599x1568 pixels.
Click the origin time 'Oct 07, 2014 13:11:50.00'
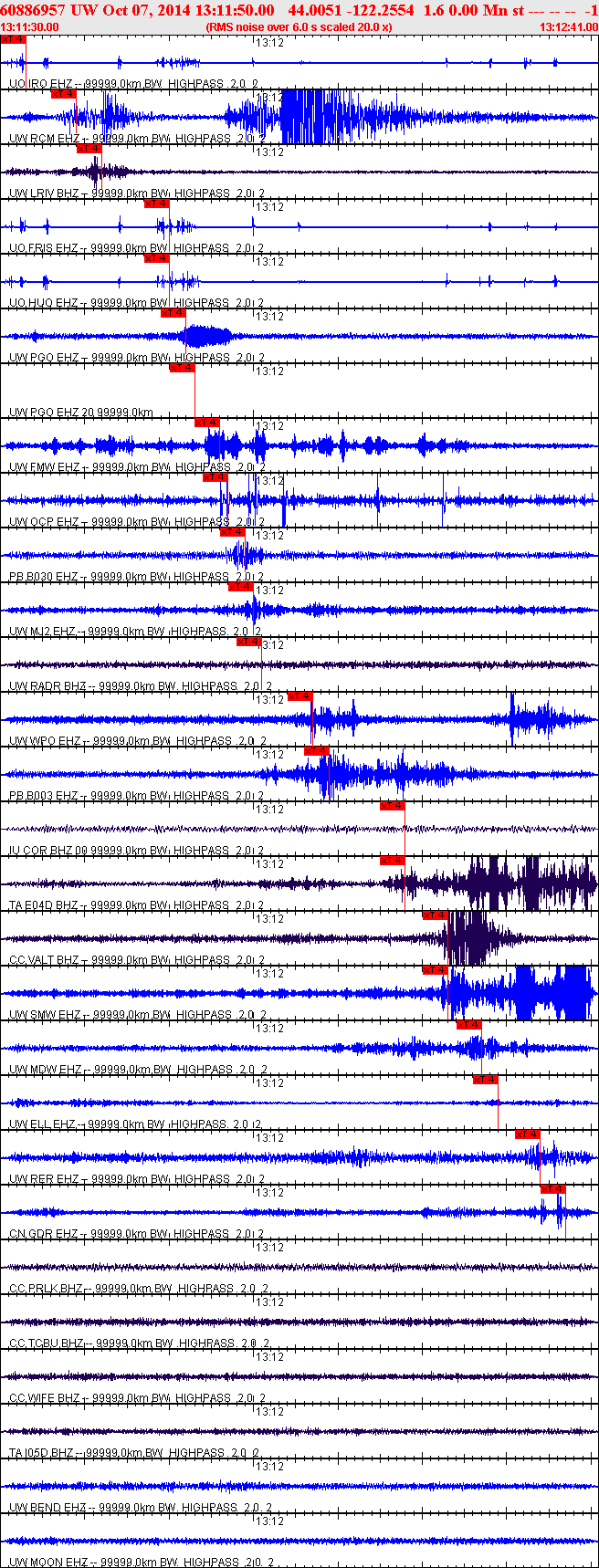coord(186,9)
